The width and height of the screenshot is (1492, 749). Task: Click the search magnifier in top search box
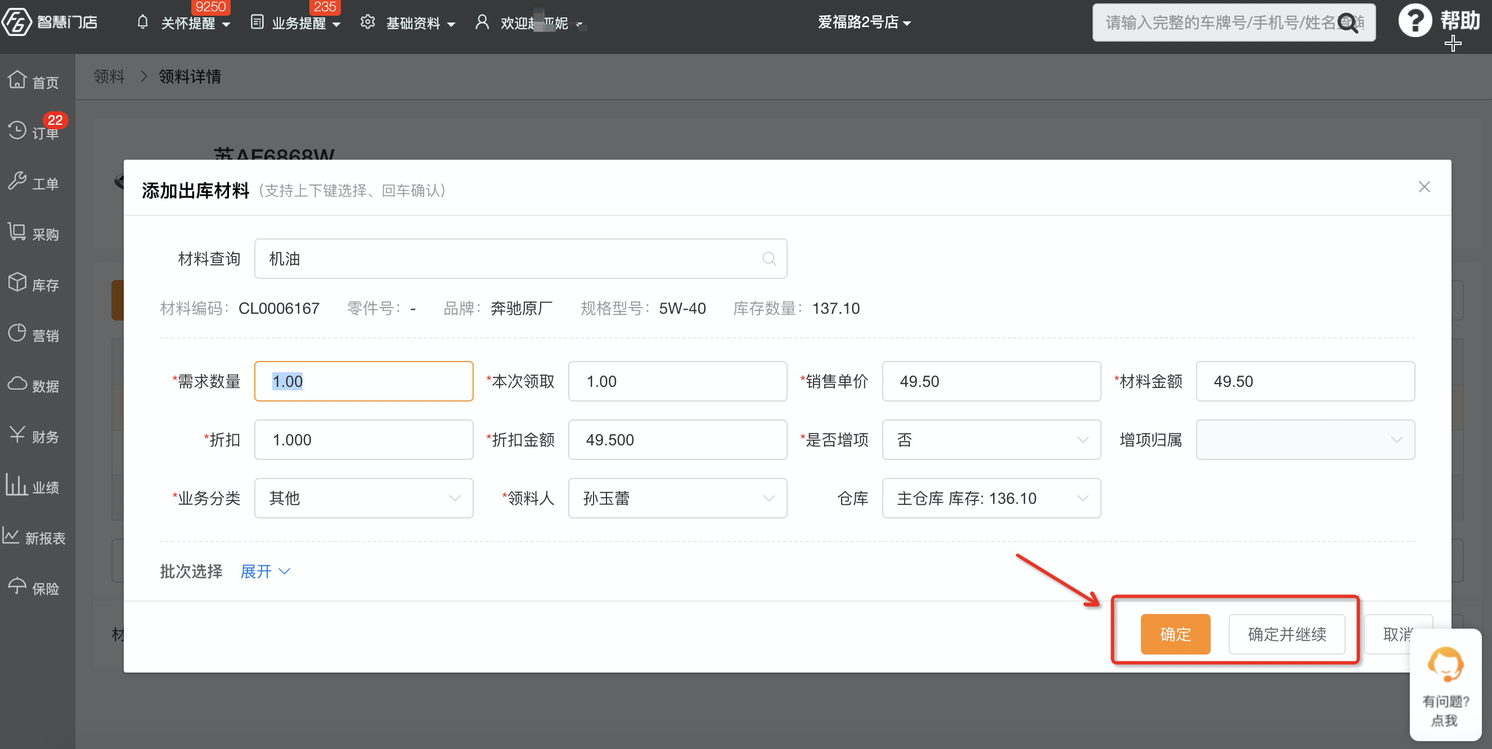1348,22
